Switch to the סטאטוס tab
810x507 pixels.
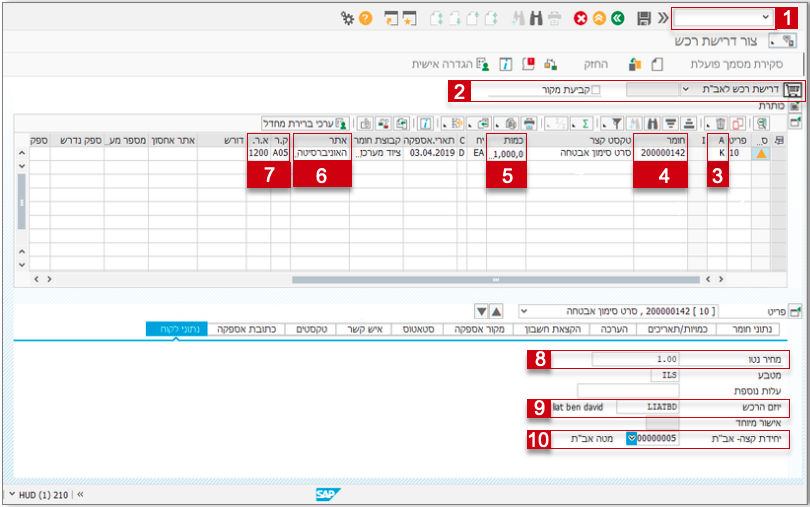(418, 329)
